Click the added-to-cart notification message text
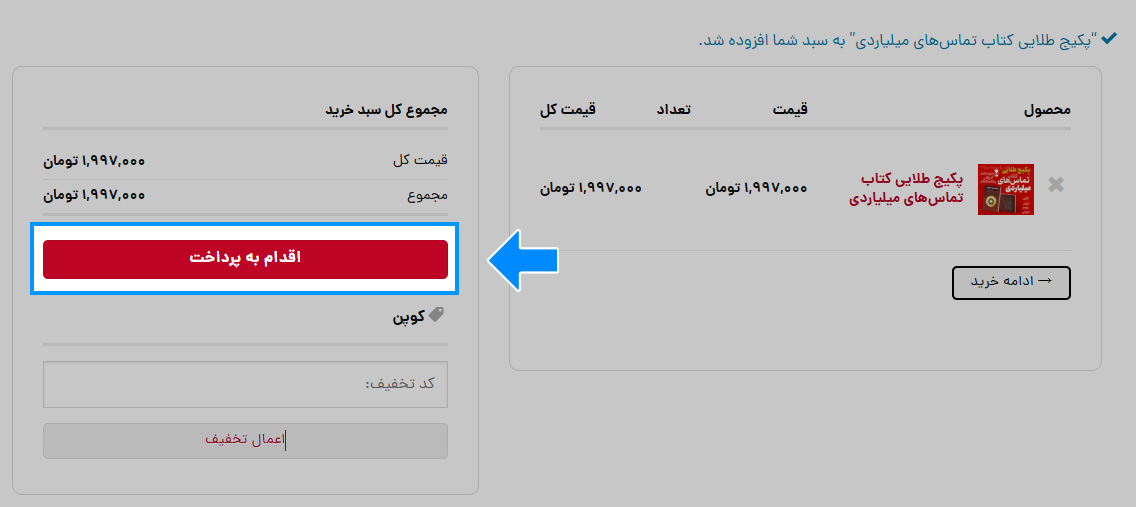Image resolution: width=1136 pixels, height=507 pixels. (x=898, y=40)
